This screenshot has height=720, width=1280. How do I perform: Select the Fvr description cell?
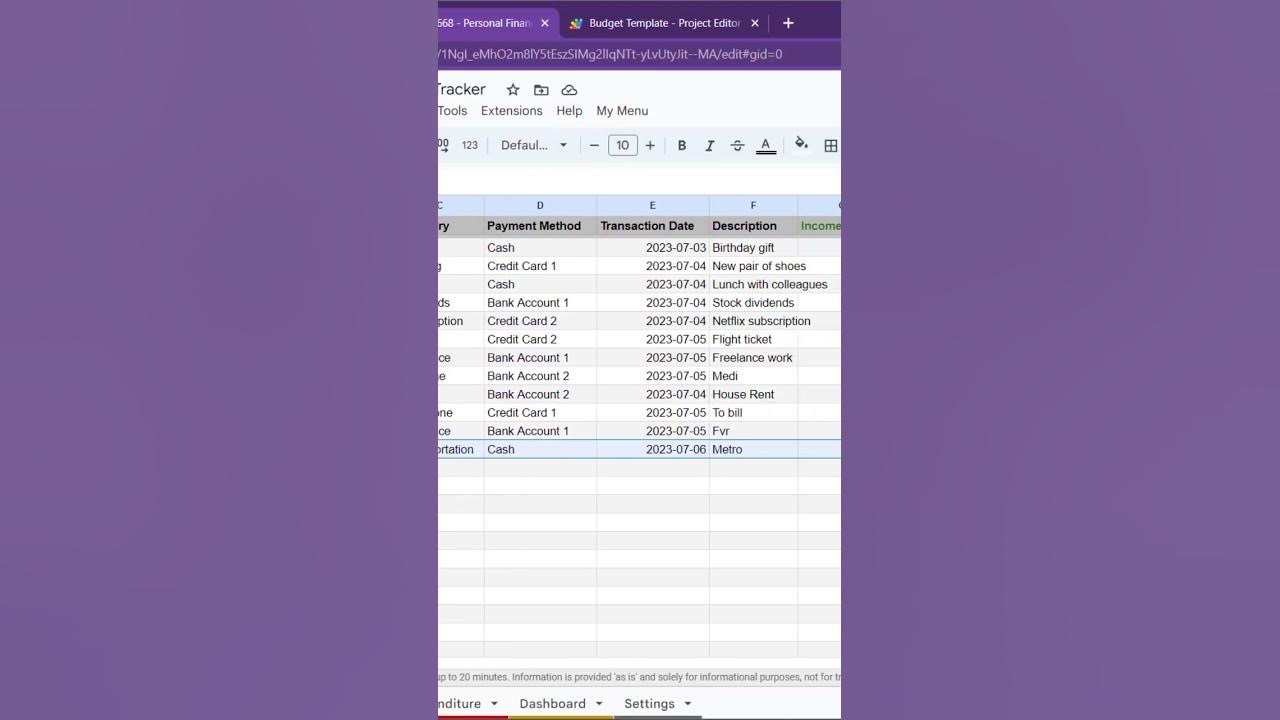(753, 431)
